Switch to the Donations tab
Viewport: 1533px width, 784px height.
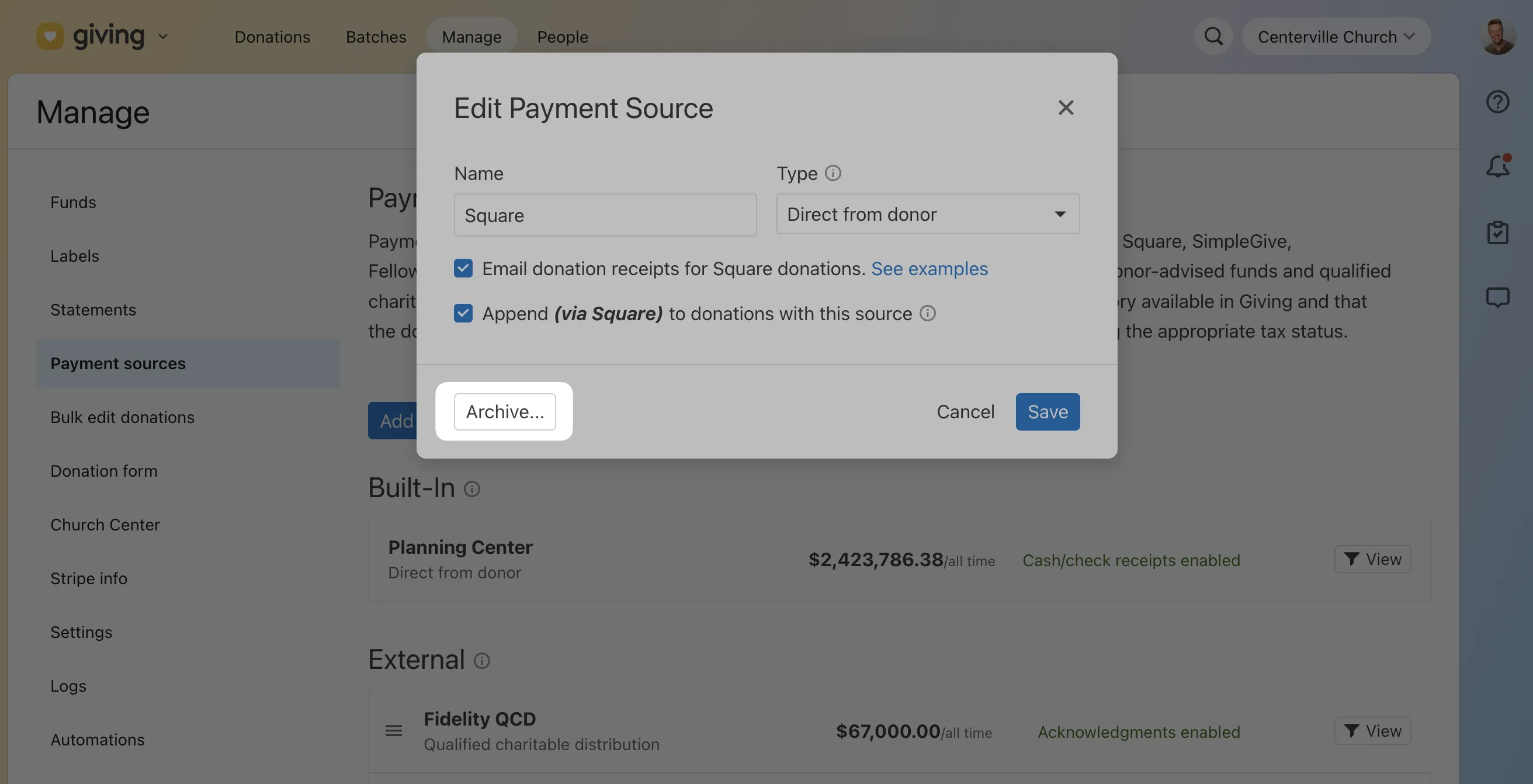pos(272,36)
